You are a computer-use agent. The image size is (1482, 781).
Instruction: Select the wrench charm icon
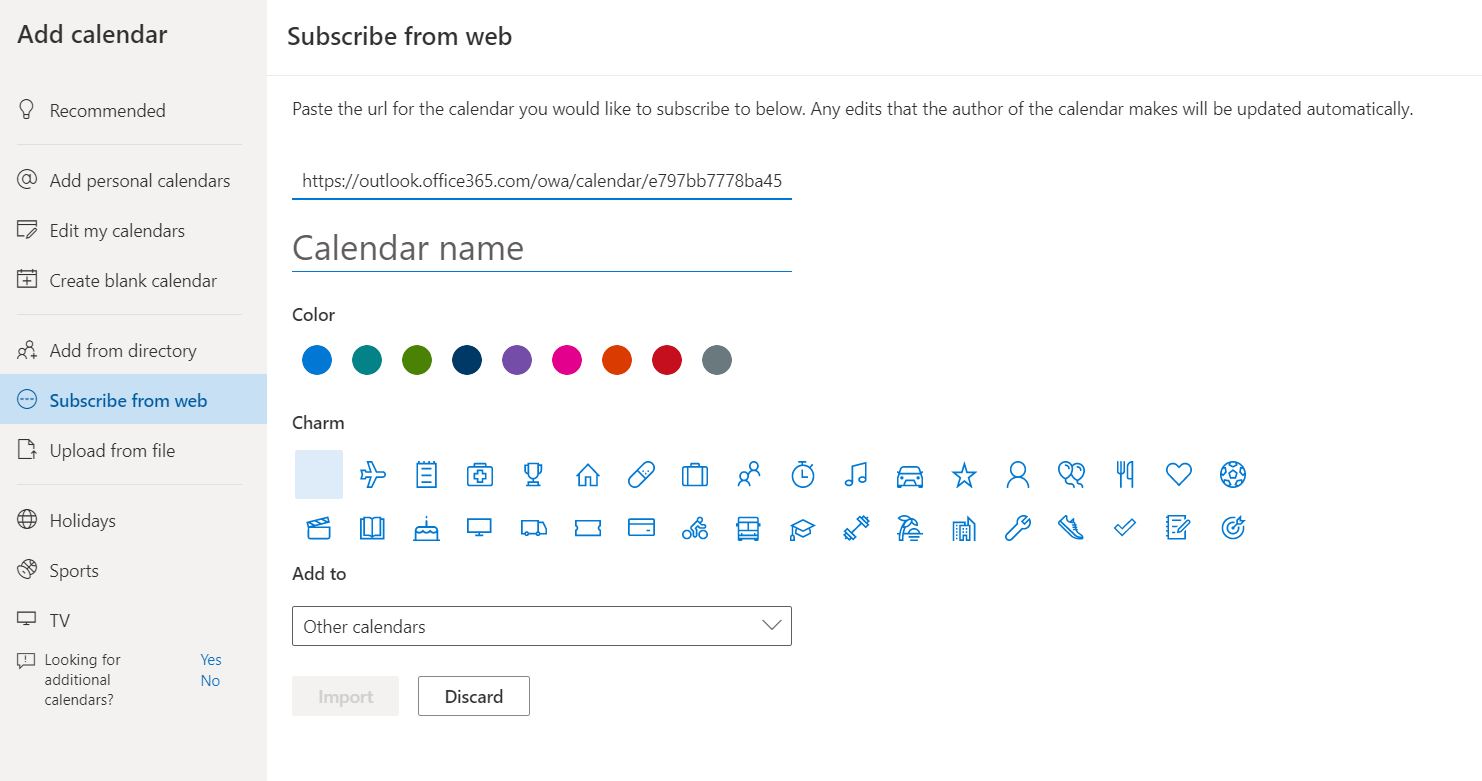pos(1017,528)
